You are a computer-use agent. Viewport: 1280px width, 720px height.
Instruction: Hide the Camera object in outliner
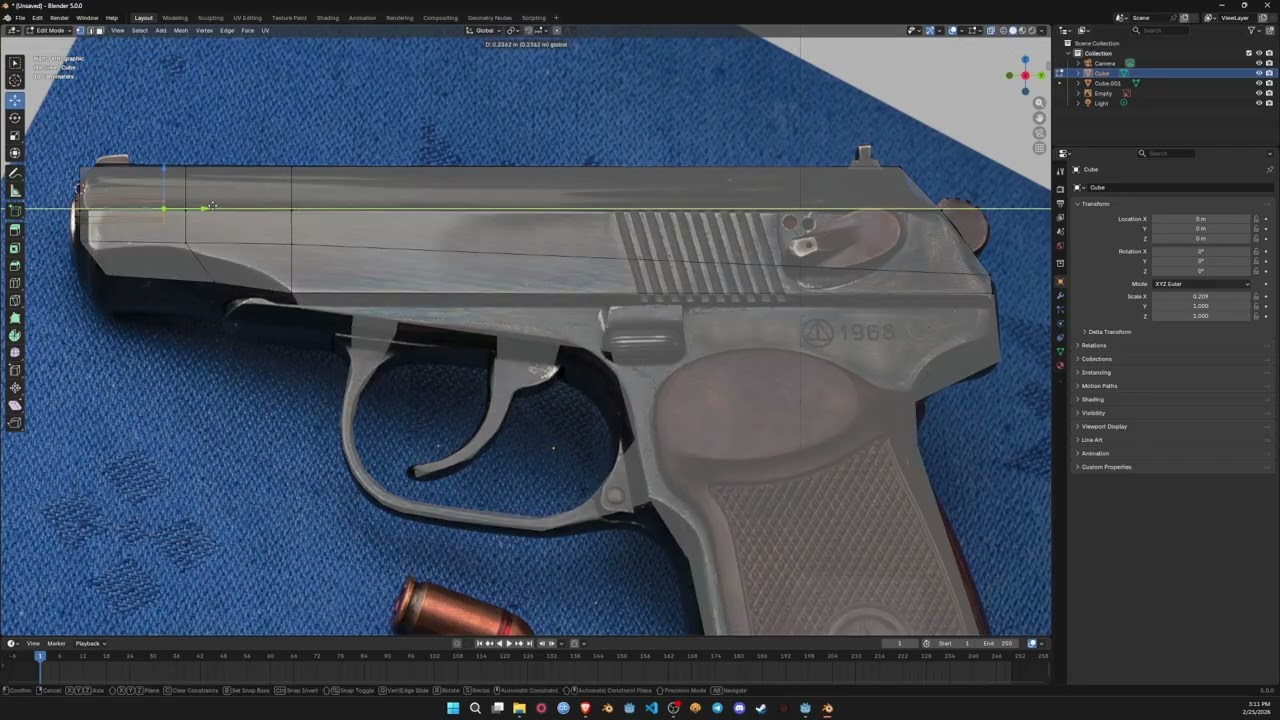click(1258, 63)
